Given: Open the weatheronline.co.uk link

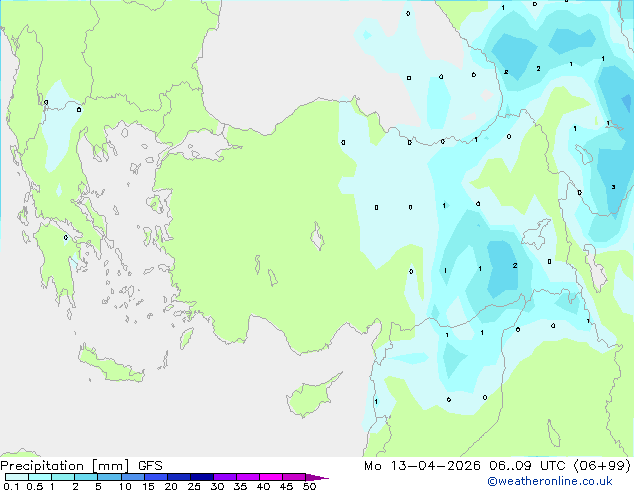Looking at the screenshot, I should tap(550, 481).
